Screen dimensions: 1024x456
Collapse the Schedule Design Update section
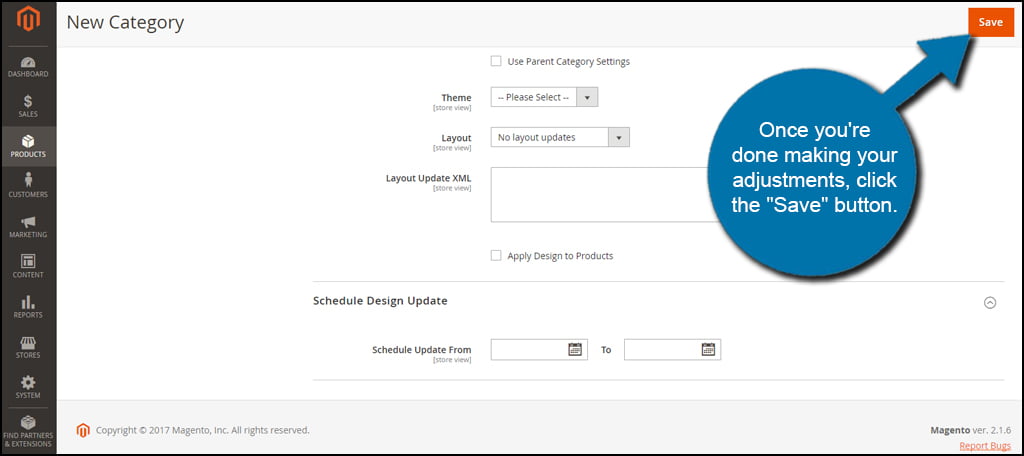pos(990,302)
